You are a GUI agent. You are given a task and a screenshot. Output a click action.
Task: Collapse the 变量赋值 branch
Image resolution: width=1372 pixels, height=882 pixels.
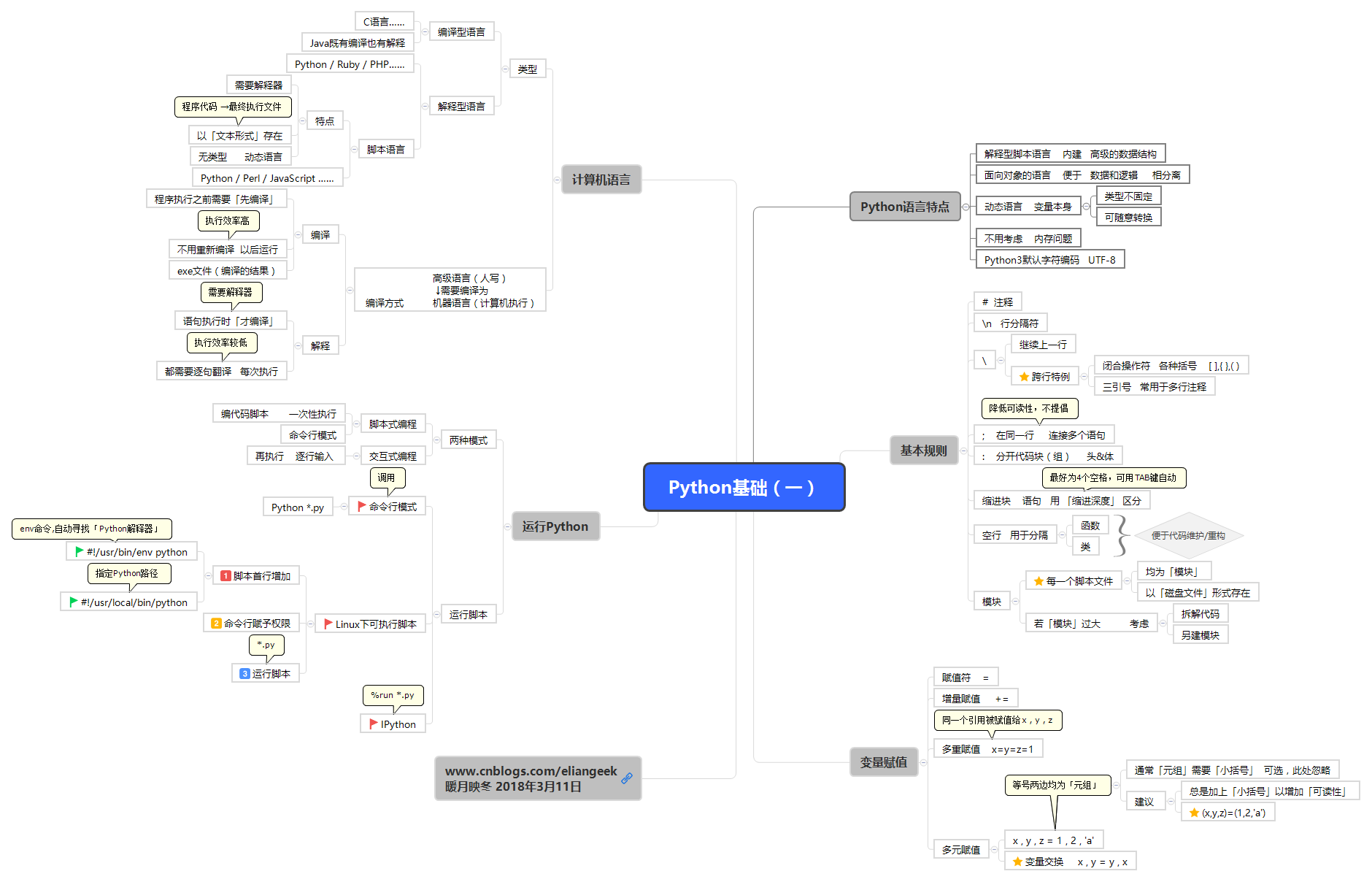(923, 762)
